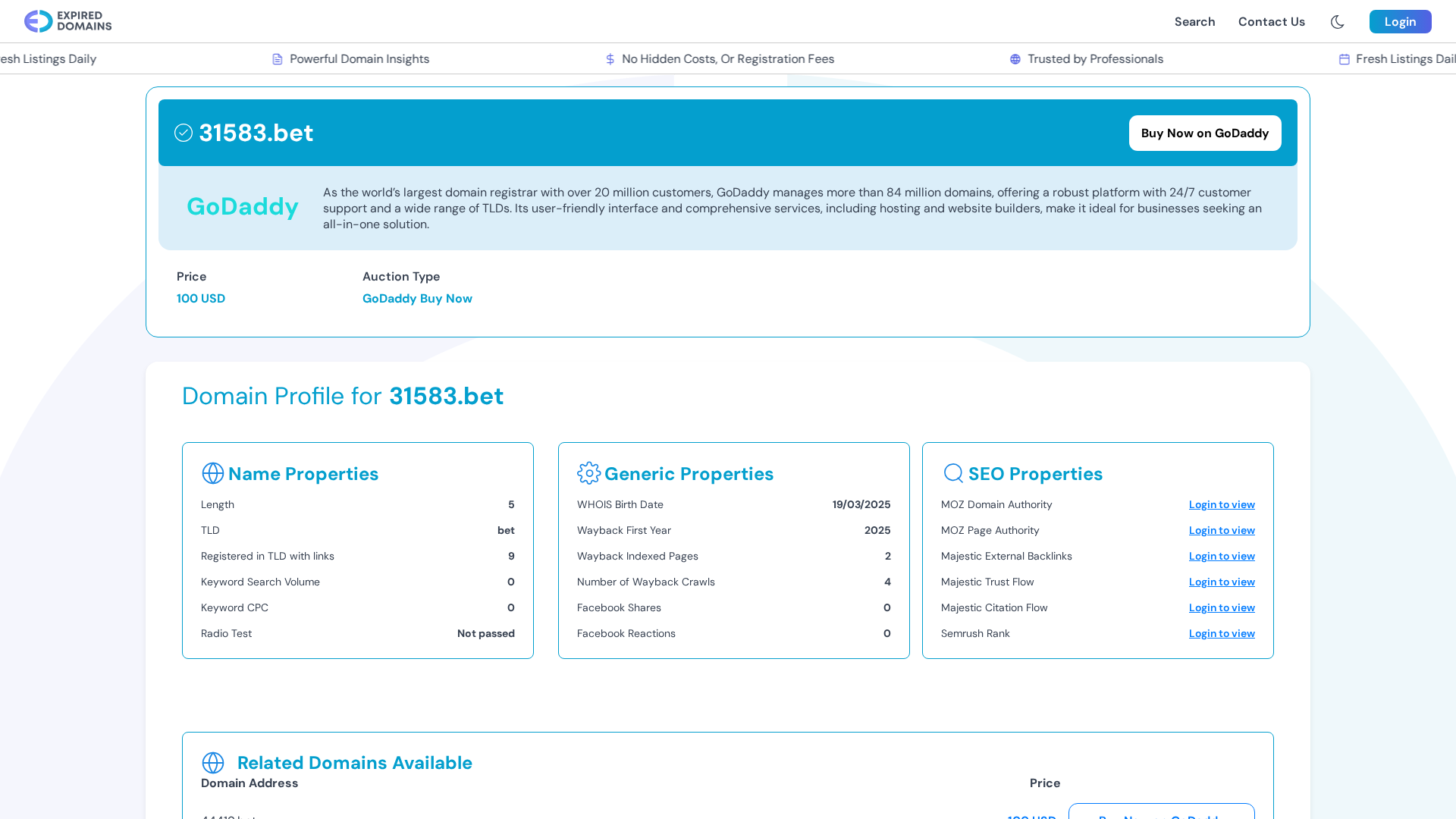Click the No Hidden Costs ticker text
This screenshot has height=819, width=1456.
point(728,59)
